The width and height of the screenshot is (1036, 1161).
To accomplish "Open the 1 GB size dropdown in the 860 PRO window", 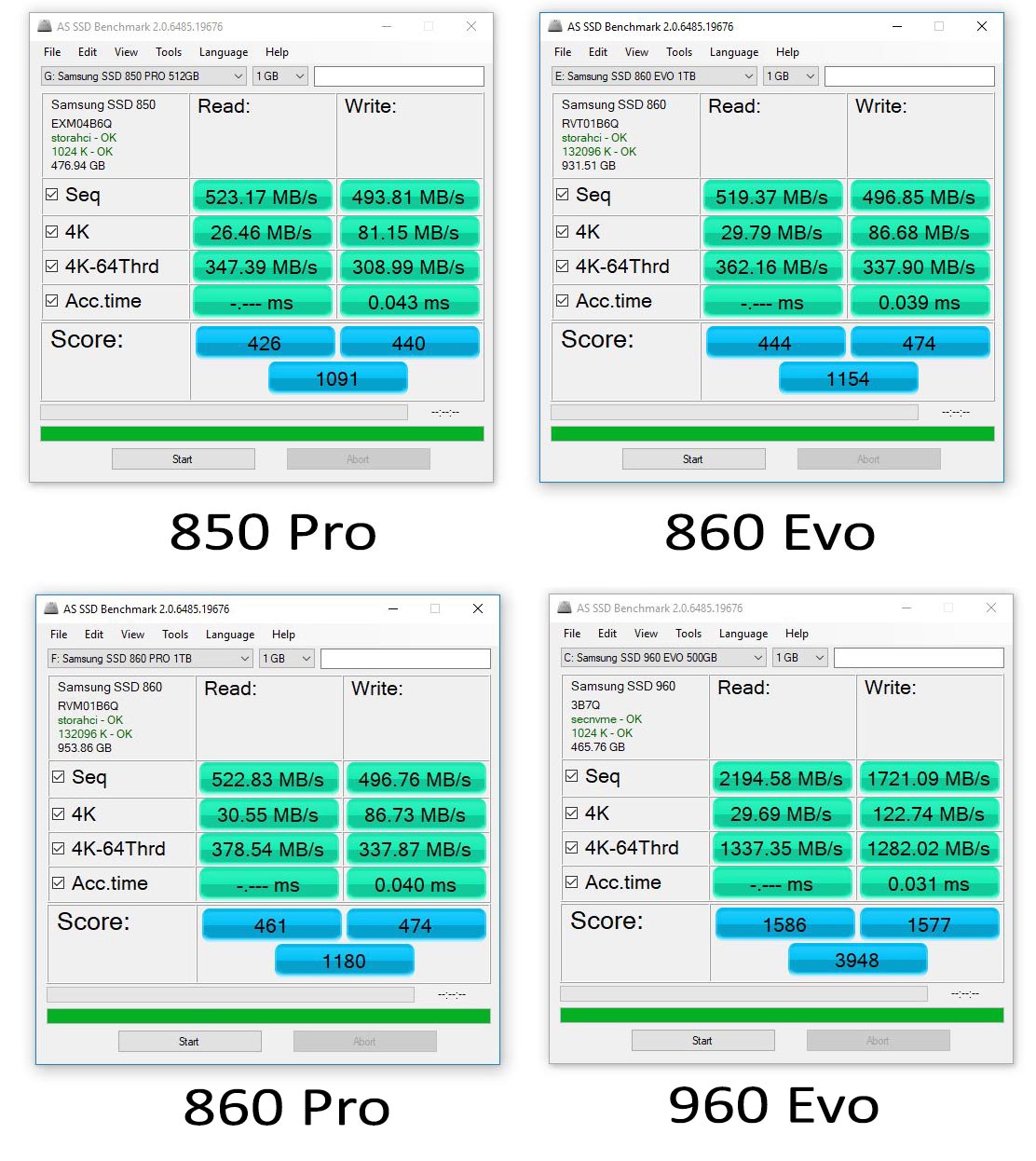I will tap(287, 659).
